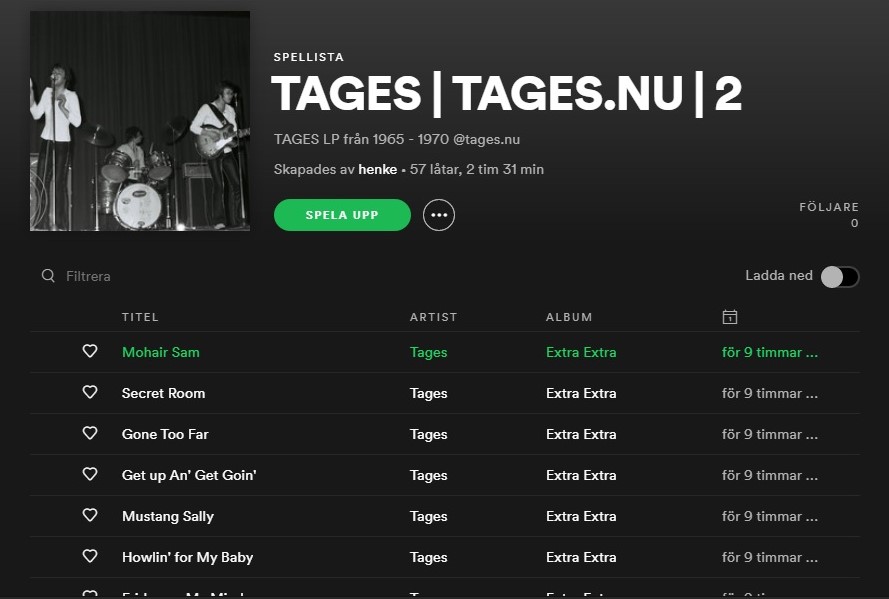Open the three-dots more options menu
This screenshot has width=889, height=599.
pos(439,215)
